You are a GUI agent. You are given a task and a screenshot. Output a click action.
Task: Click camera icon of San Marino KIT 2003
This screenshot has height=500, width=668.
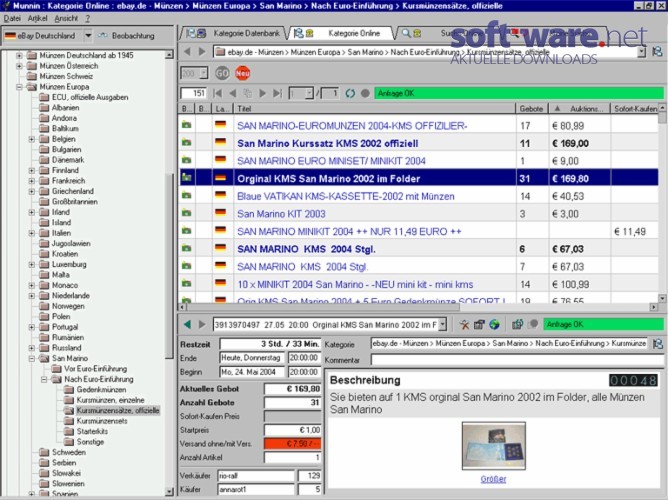point(187,213)
